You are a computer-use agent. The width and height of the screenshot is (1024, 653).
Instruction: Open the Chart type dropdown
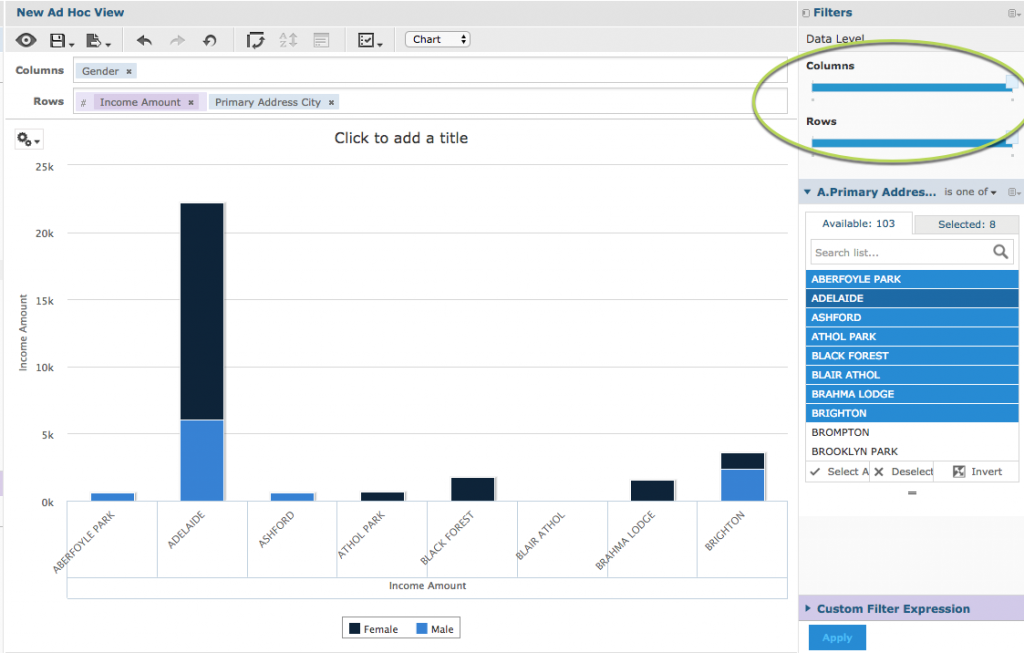click(437, 39)
